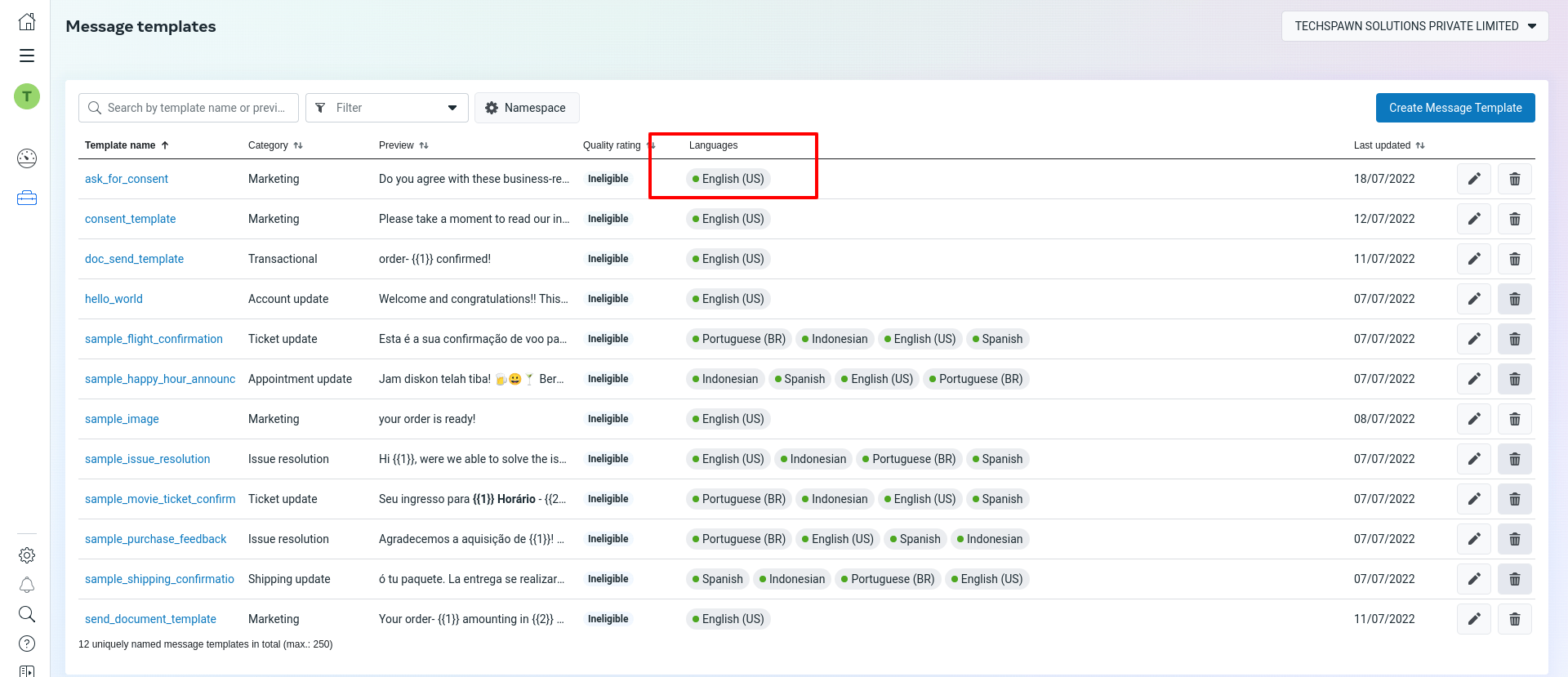Open the send_document_template link

pyautogui.click(x=150, y=619)
